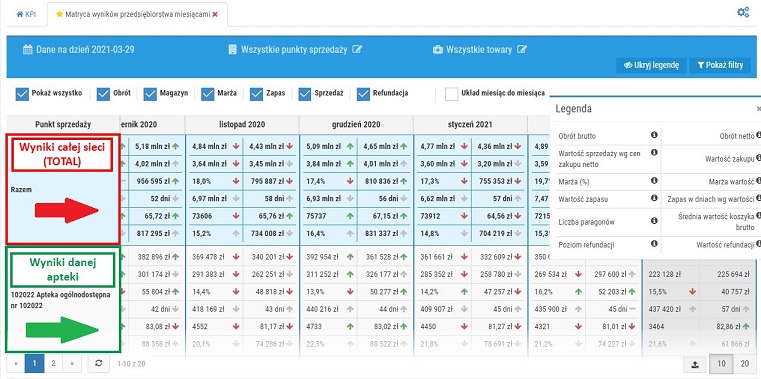Set page size to 20 rows
This screenshot has height=379, width=761.
744,363
